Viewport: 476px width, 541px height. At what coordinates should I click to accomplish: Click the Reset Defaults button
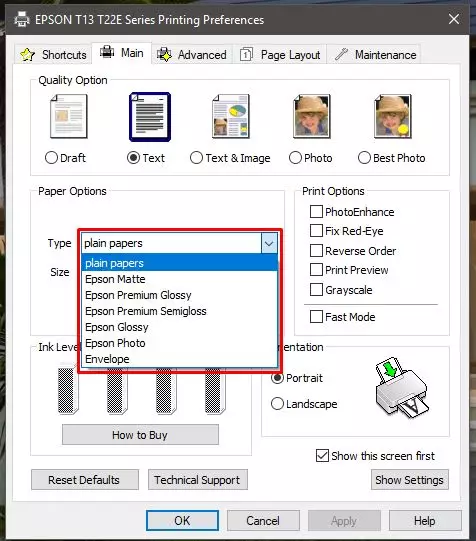click(x=85, y=480)
